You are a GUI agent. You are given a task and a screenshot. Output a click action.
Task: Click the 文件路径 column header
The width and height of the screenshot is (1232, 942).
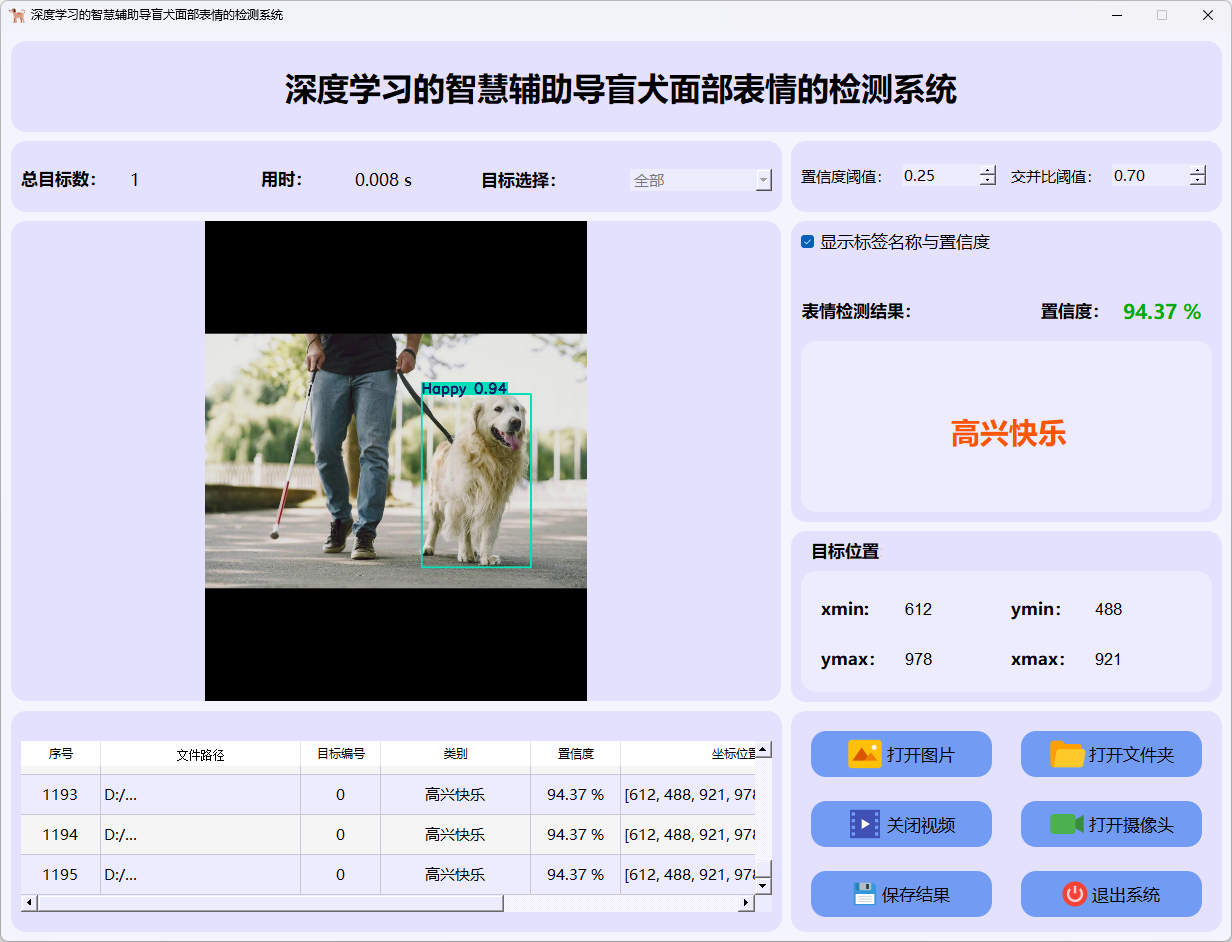pyautogui.click(x=200, y=755)
